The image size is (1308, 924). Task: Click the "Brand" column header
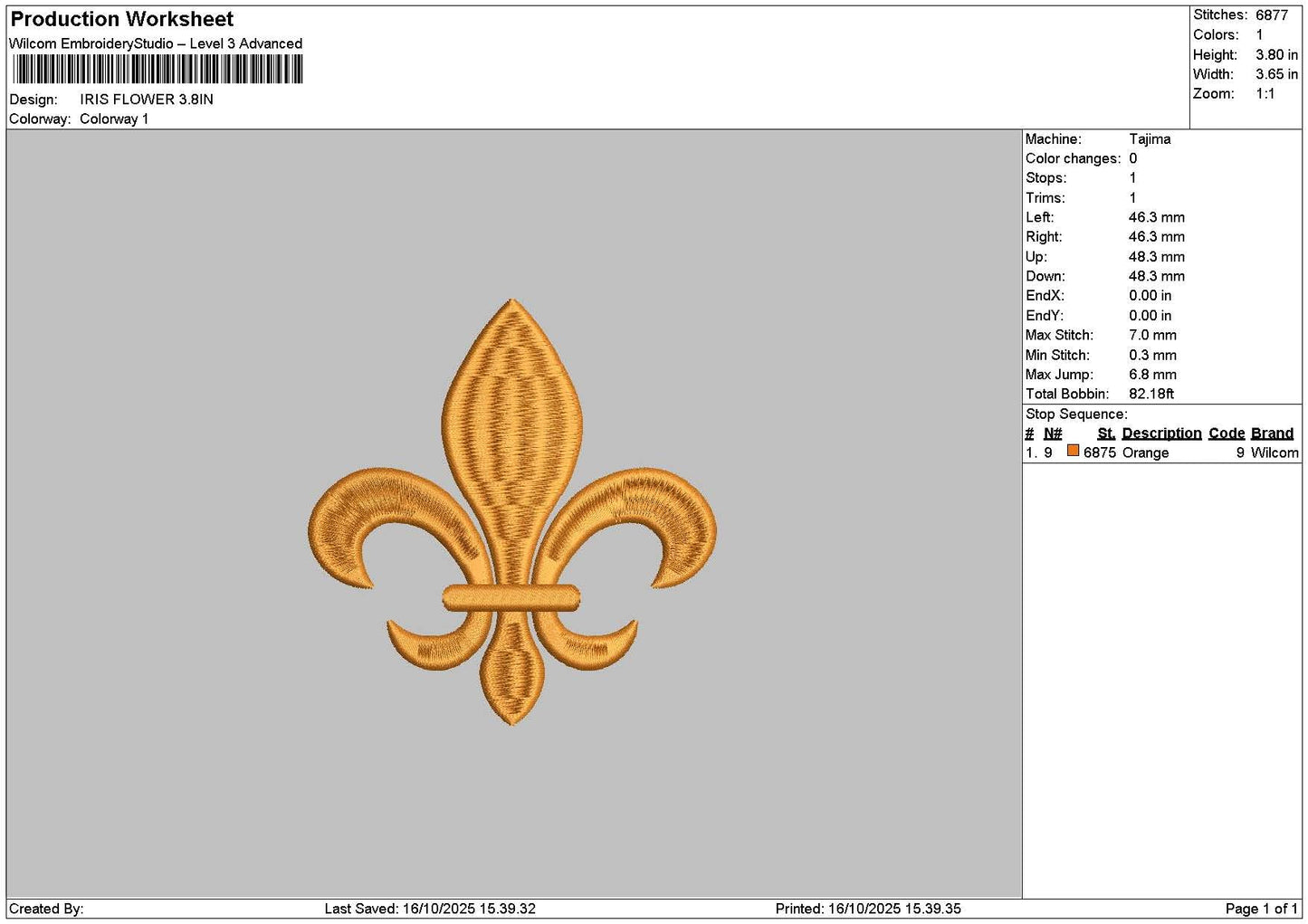(x=1272, y=433)
